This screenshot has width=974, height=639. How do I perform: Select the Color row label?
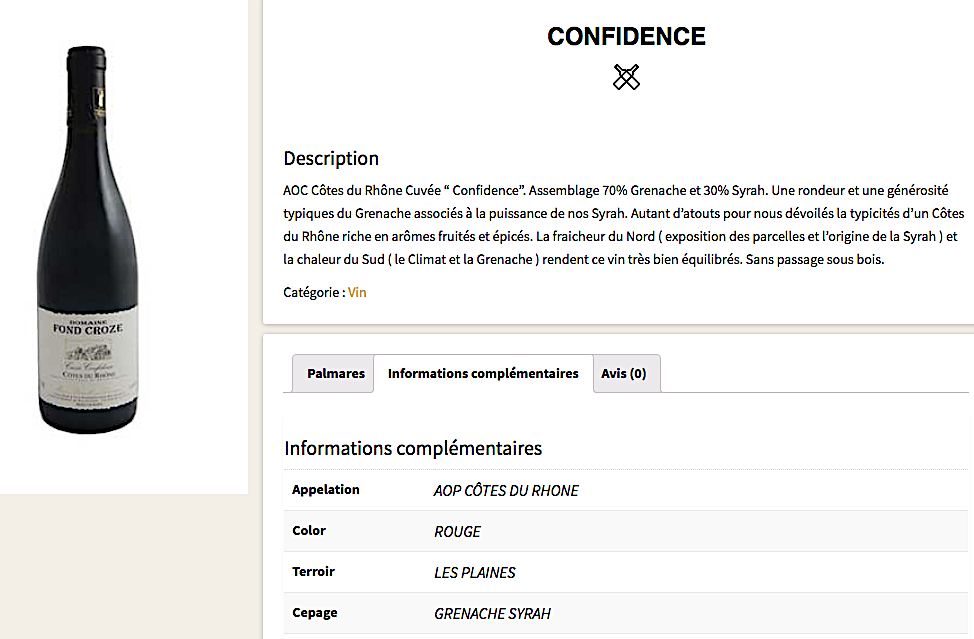coord(309,531)
